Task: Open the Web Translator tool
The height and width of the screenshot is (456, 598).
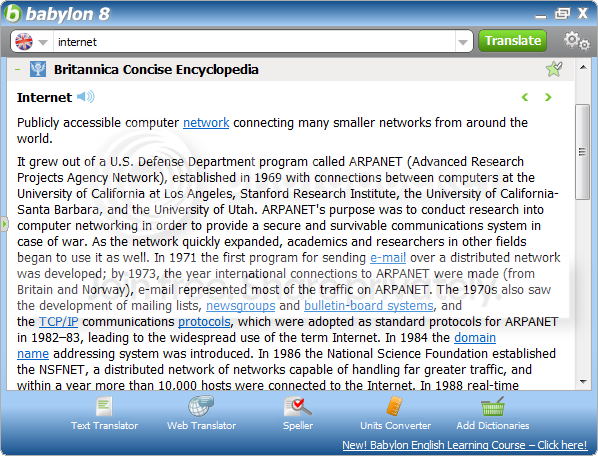Action: pyautogui.click(x=201, y=414)
